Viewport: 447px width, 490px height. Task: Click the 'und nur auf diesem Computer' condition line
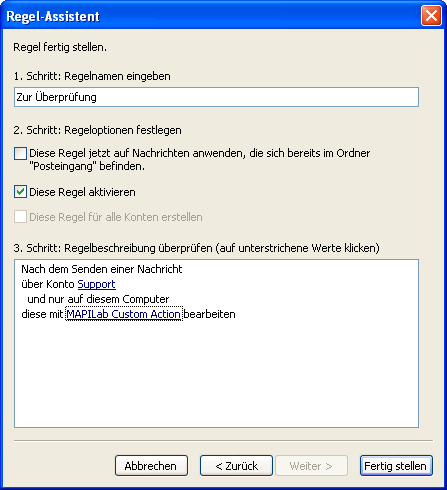[98, 299]
